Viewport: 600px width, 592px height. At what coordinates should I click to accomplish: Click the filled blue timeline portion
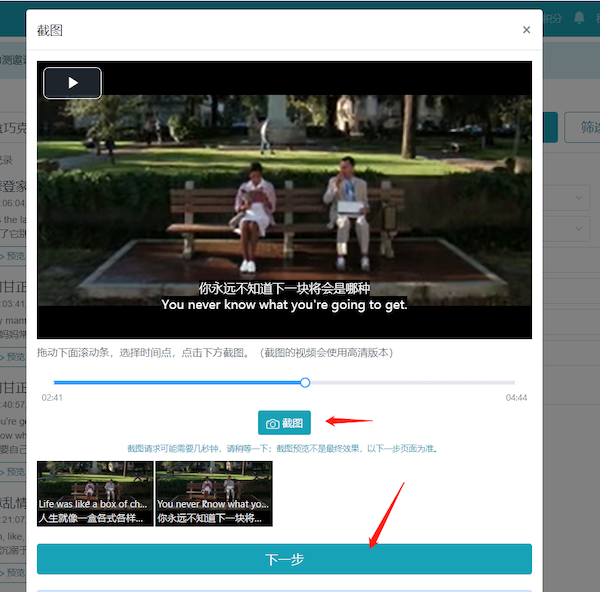coord(177,383)
